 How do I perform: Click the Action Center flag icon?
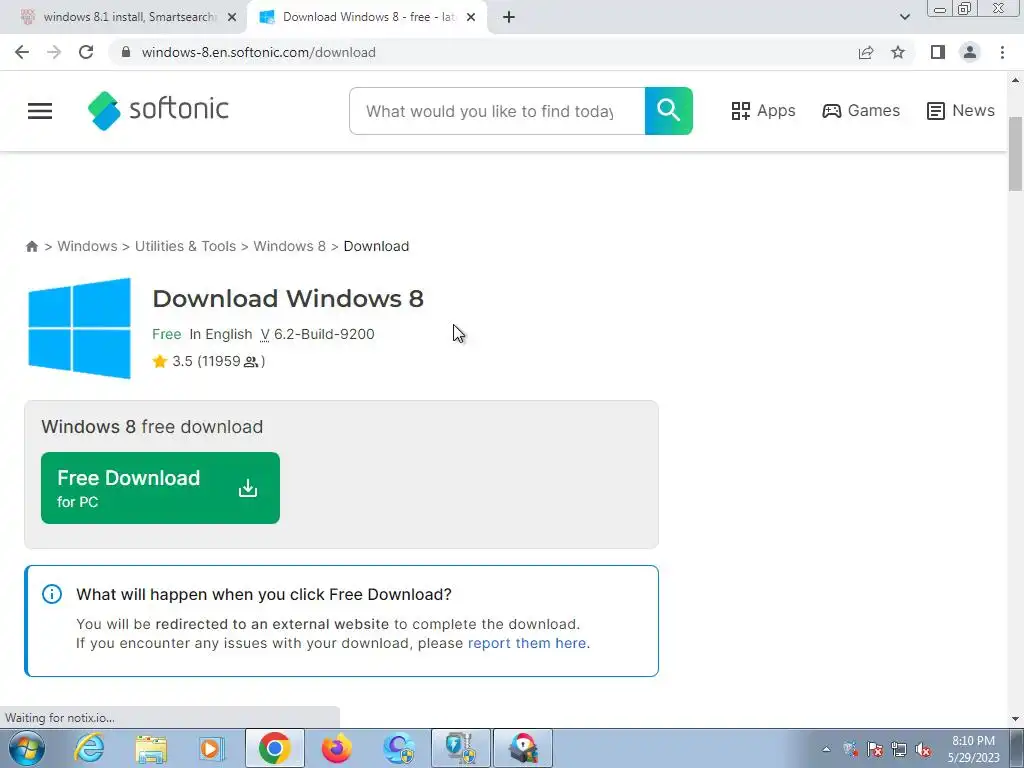[x=874, y=749]
